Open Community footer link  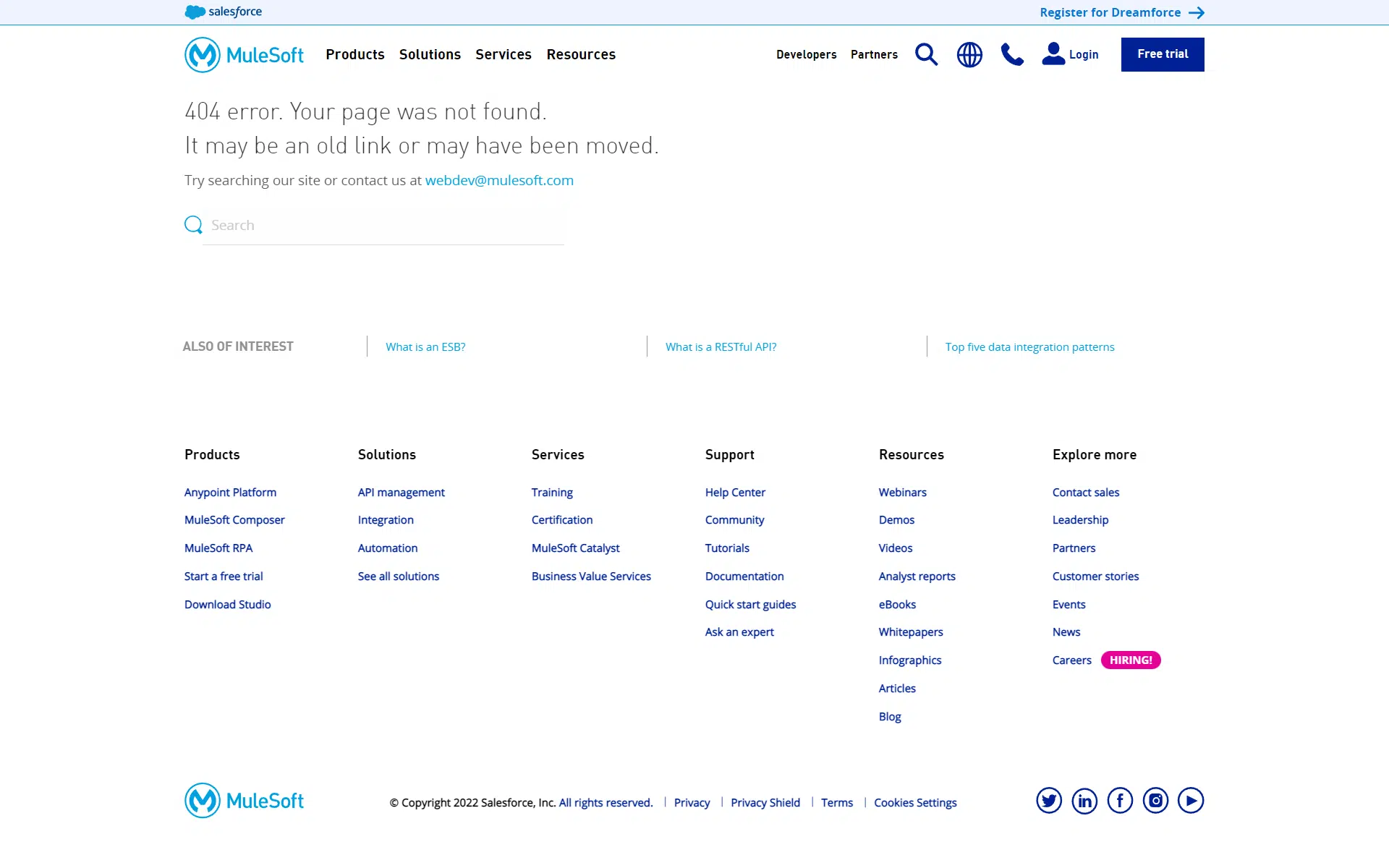tap(734, 519)
